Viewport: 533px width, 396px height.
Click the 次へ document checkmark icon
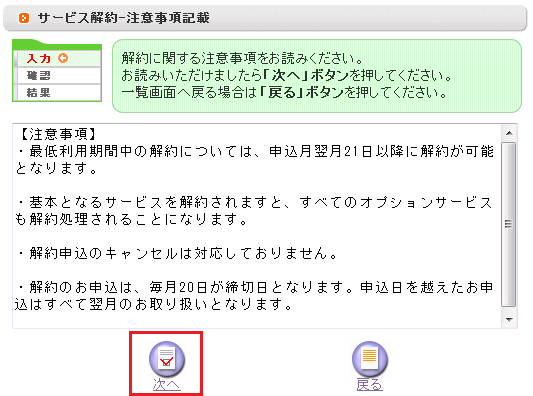coord(167,359)
